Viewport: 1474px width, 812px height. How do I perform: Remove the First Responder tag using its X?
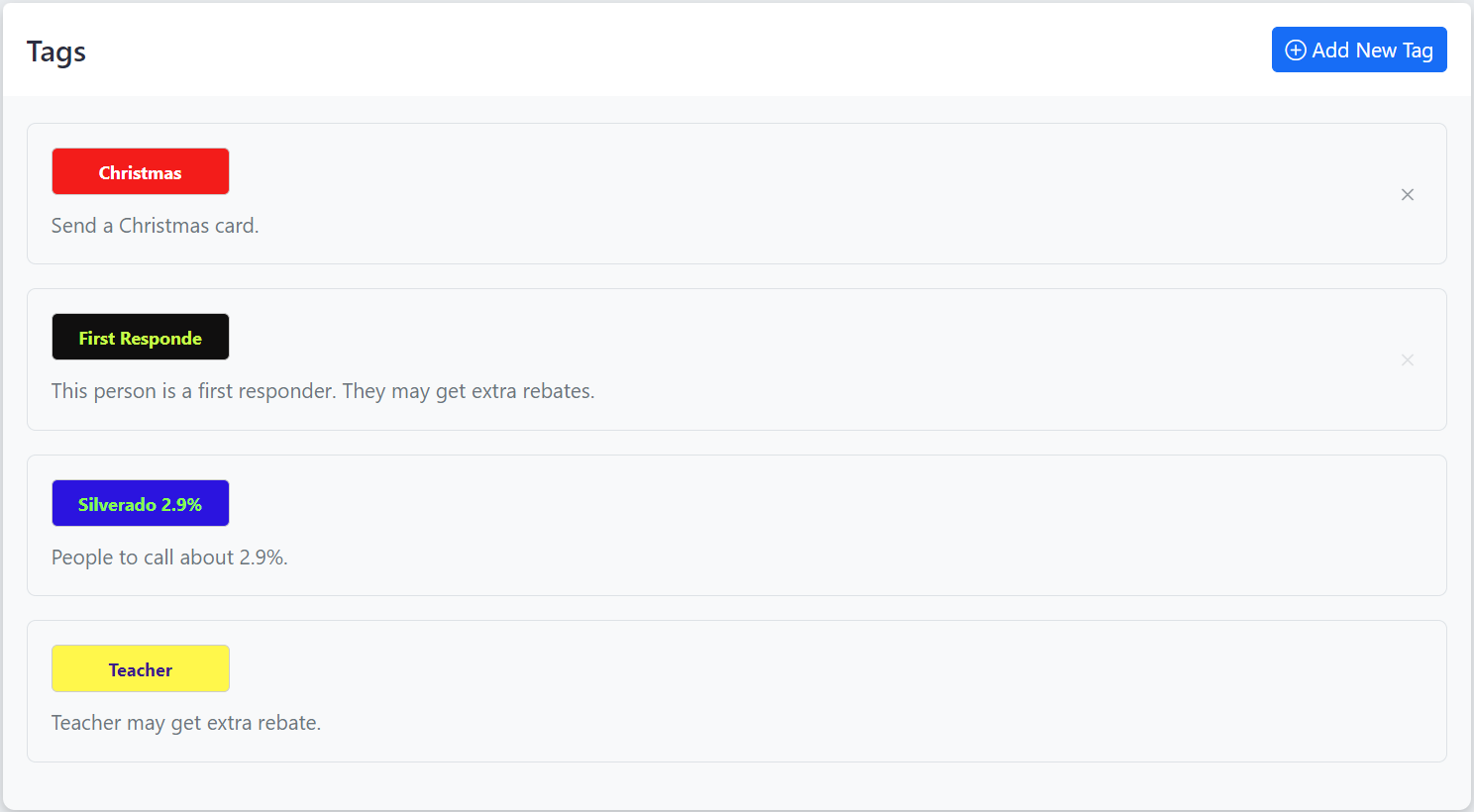point(1407,360)
